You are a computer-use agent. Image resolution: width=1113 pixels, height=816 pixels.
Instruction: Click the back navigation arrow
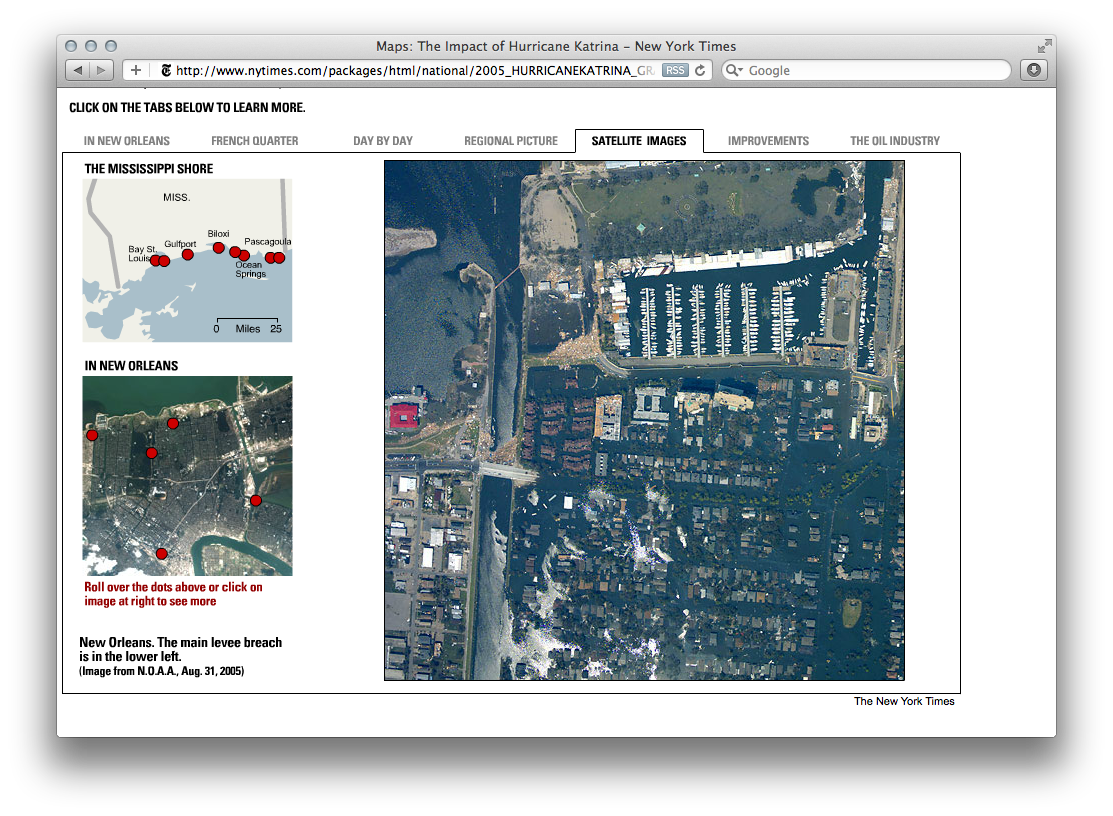pyautogui.click(x=78, y=70)
